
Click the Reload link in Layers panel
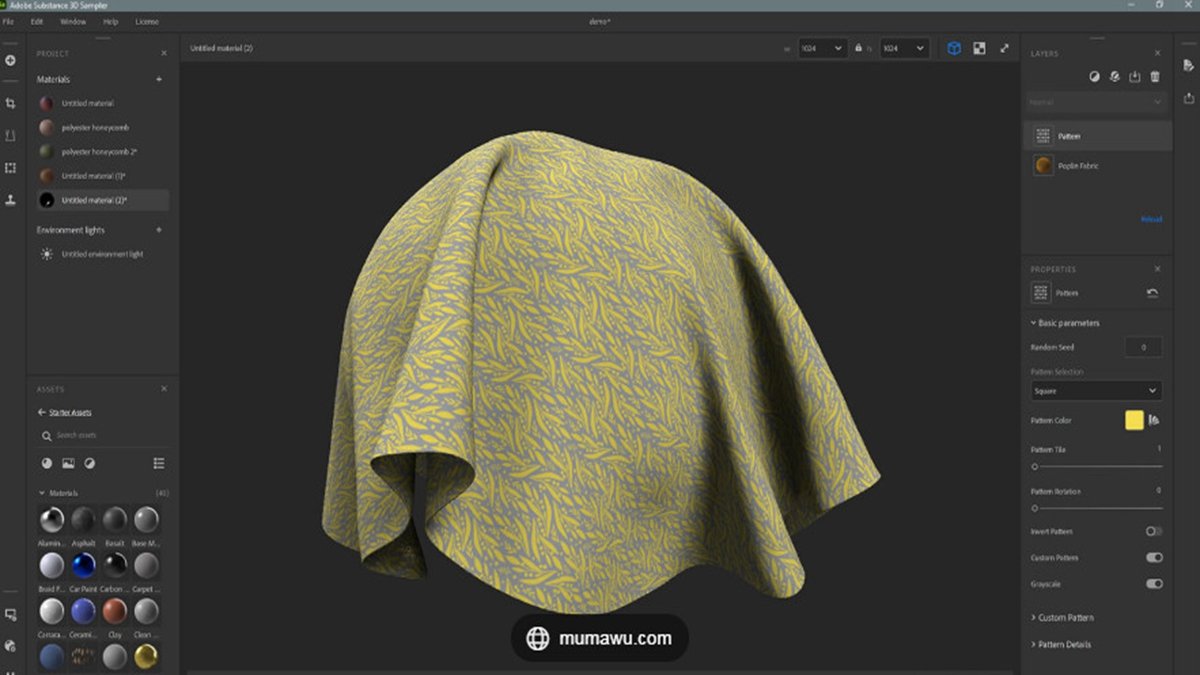[1151, 219]
